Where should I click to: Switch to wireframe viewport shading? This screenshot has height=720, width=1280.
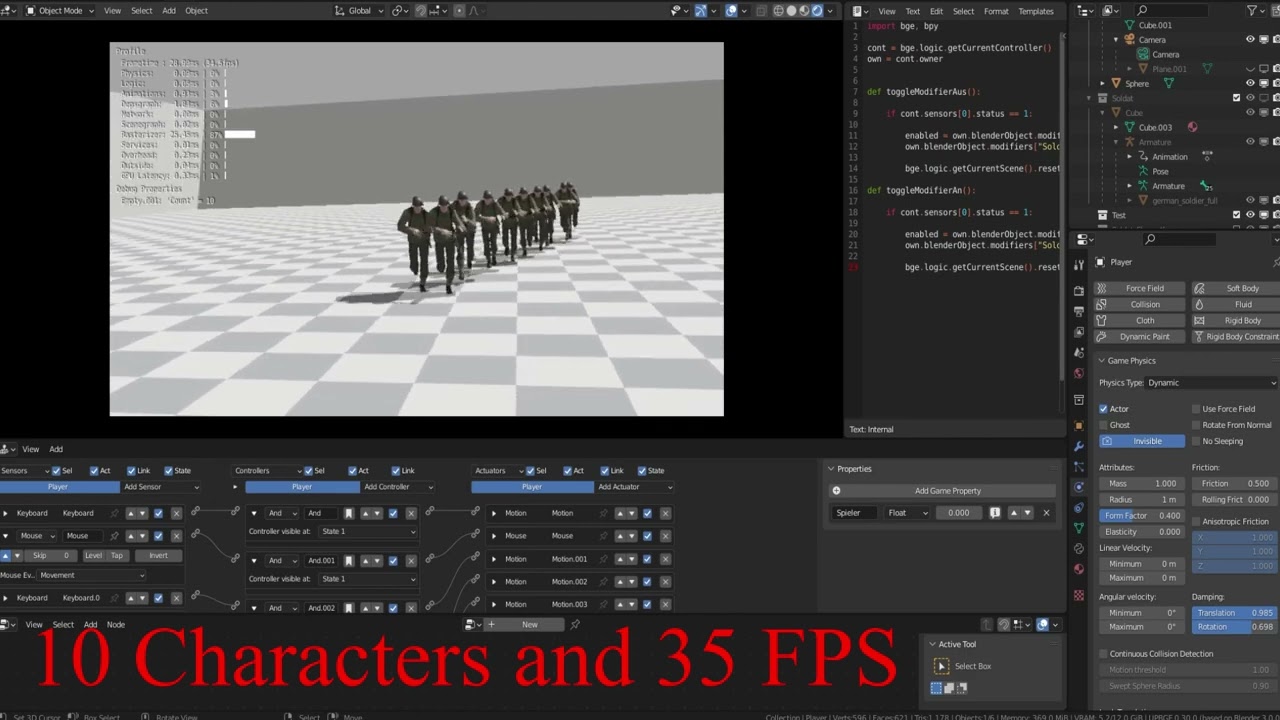point(779,11)
